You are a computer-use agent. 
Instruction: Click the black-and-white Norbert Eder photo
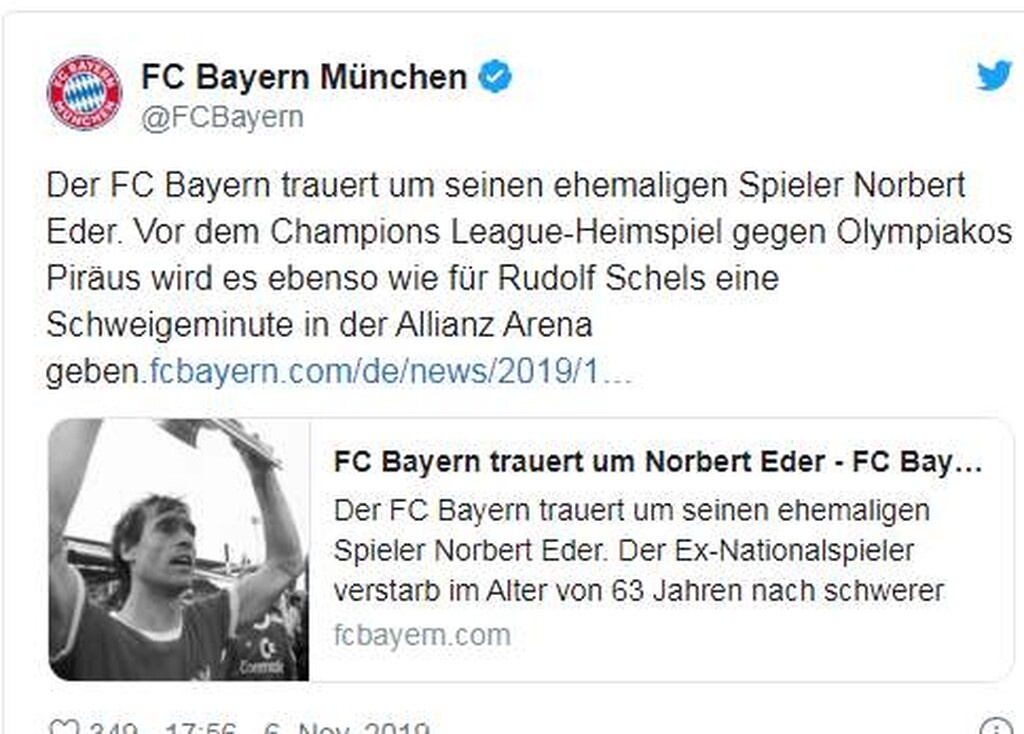coord(179,549)
